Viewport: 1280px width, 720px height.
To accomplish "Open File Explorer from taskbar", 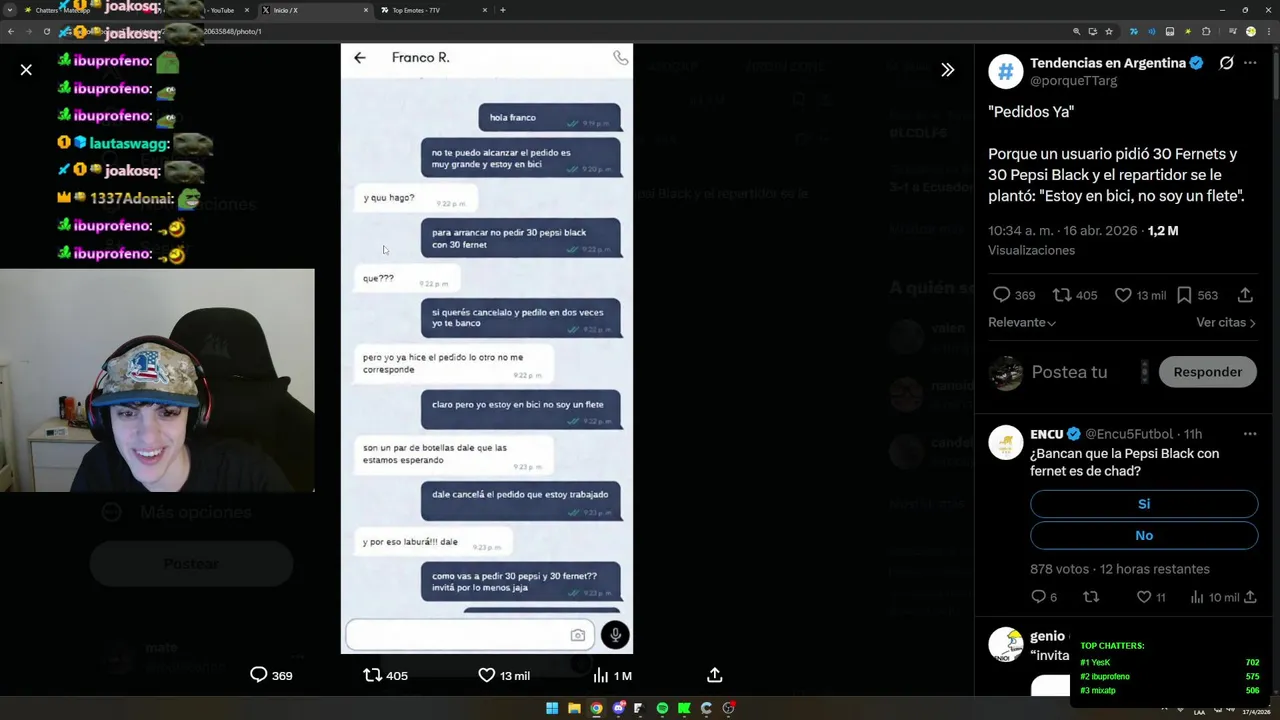I will [574, 708].
